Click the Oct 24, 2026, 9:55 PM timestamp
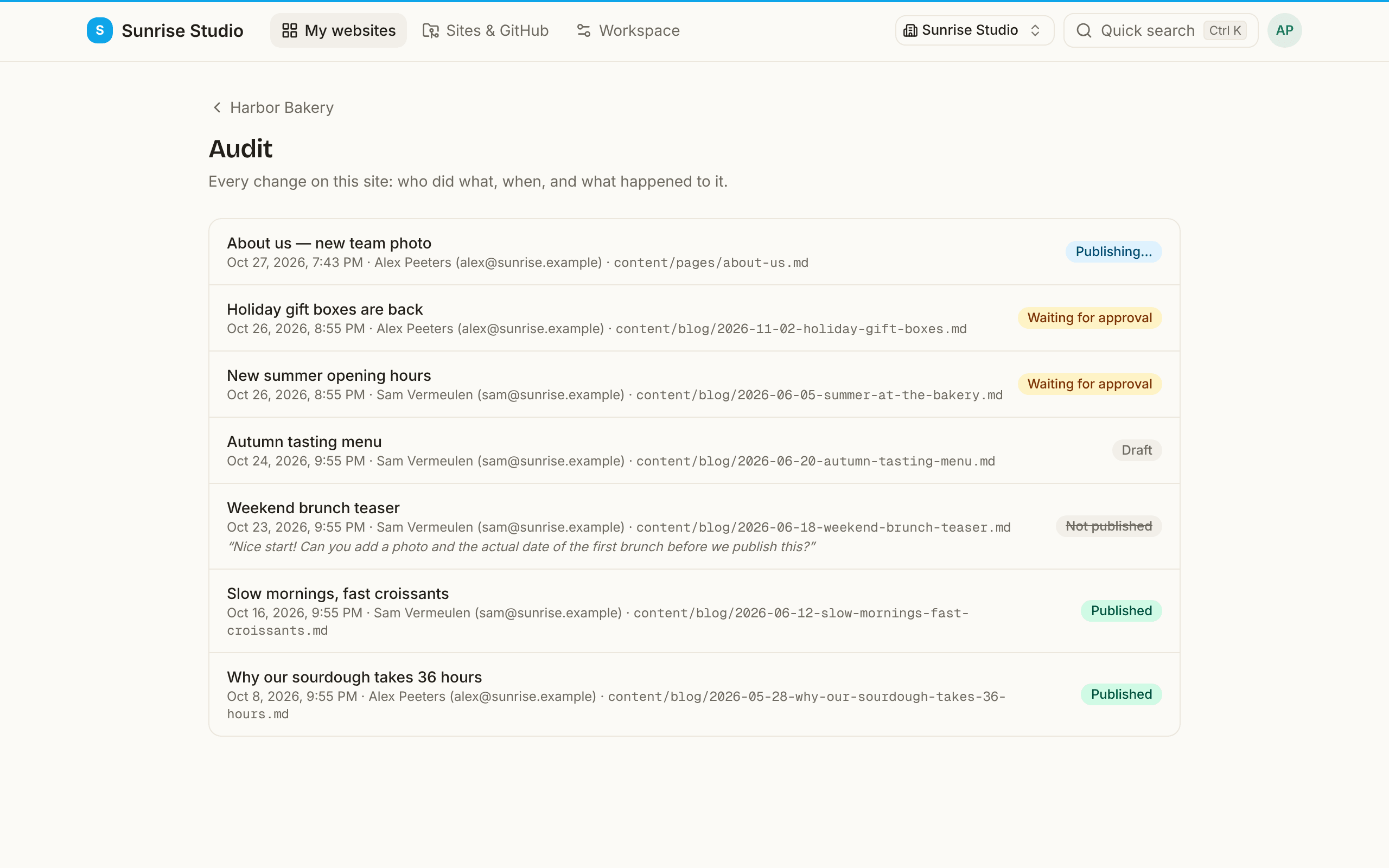The image size is (1389, 868). (296, 461)
